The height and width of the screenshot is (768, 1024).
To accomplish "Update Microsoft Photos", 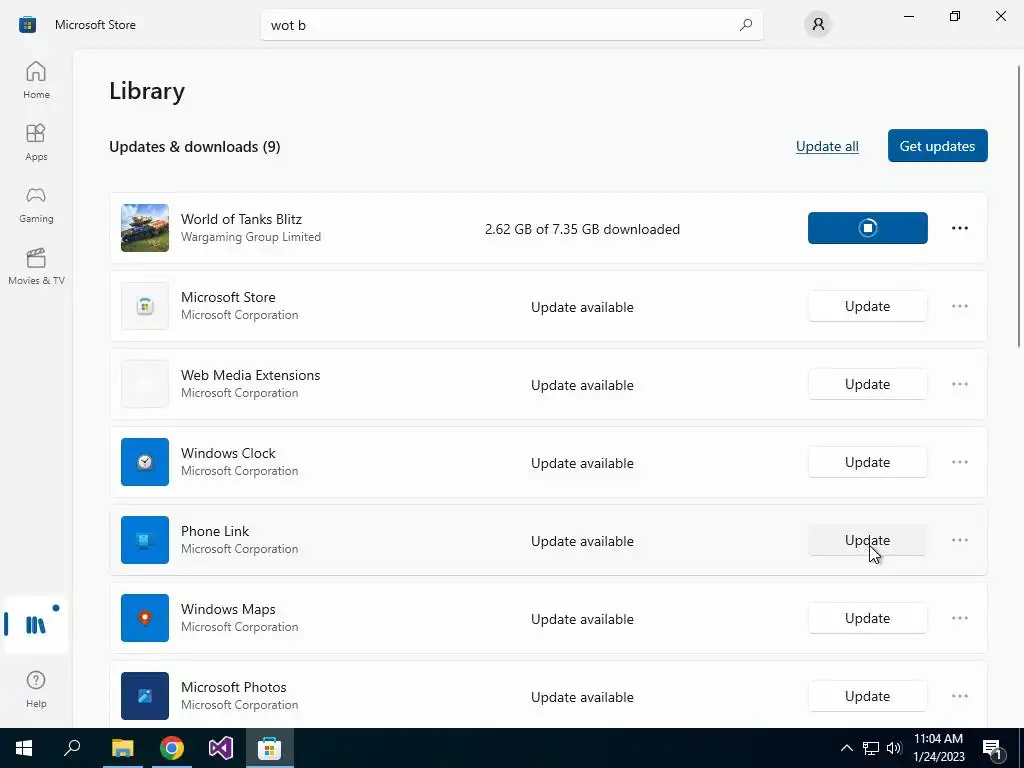I will pyautogui.click(x=867, y=696).
